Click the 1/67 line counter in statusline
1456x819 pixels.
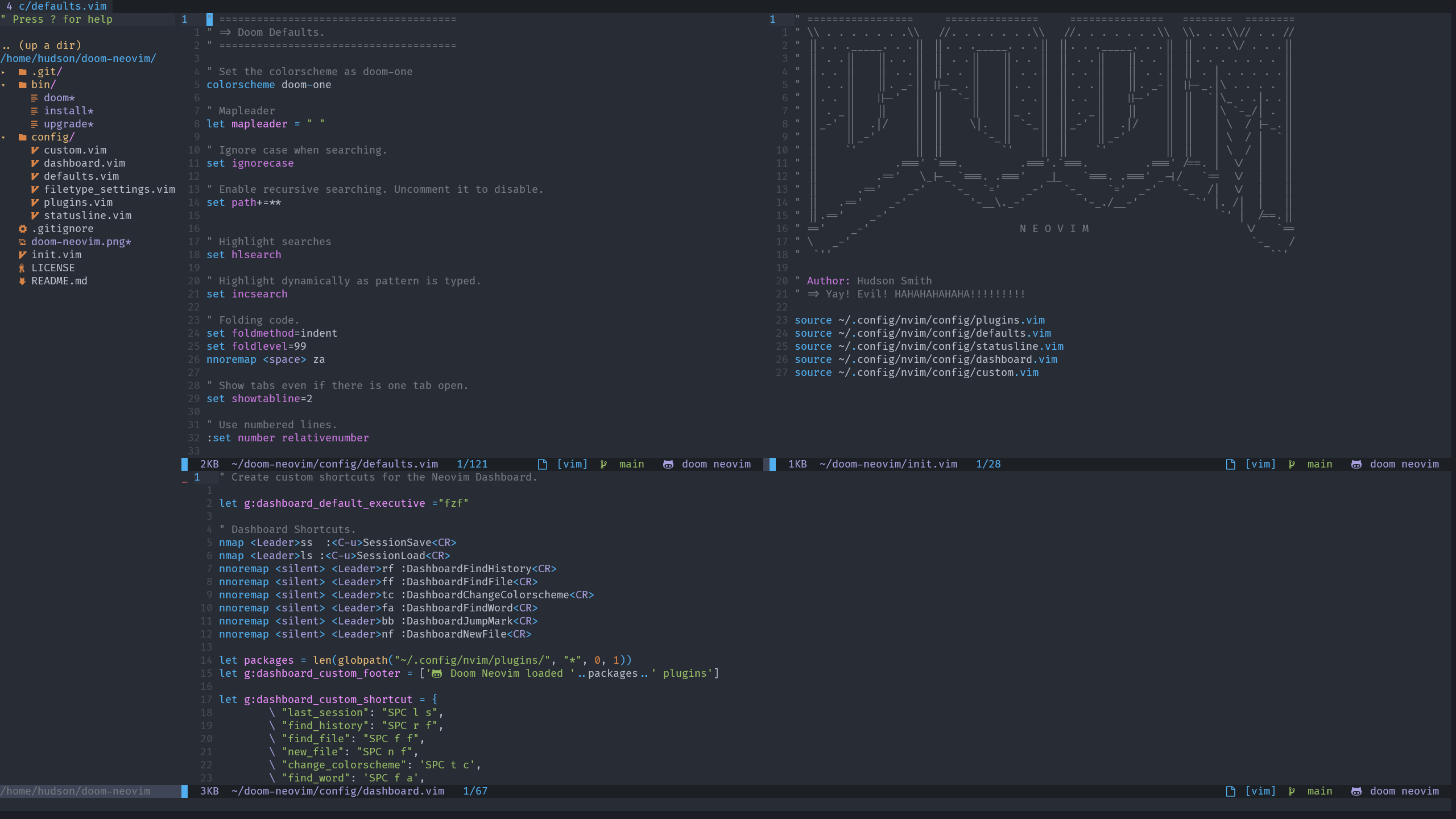[475, 791]
